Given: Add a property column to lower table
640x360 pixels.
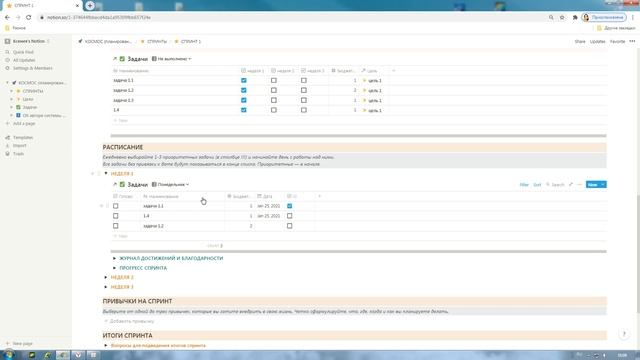Looking at the screenshot, I should 319,196.
